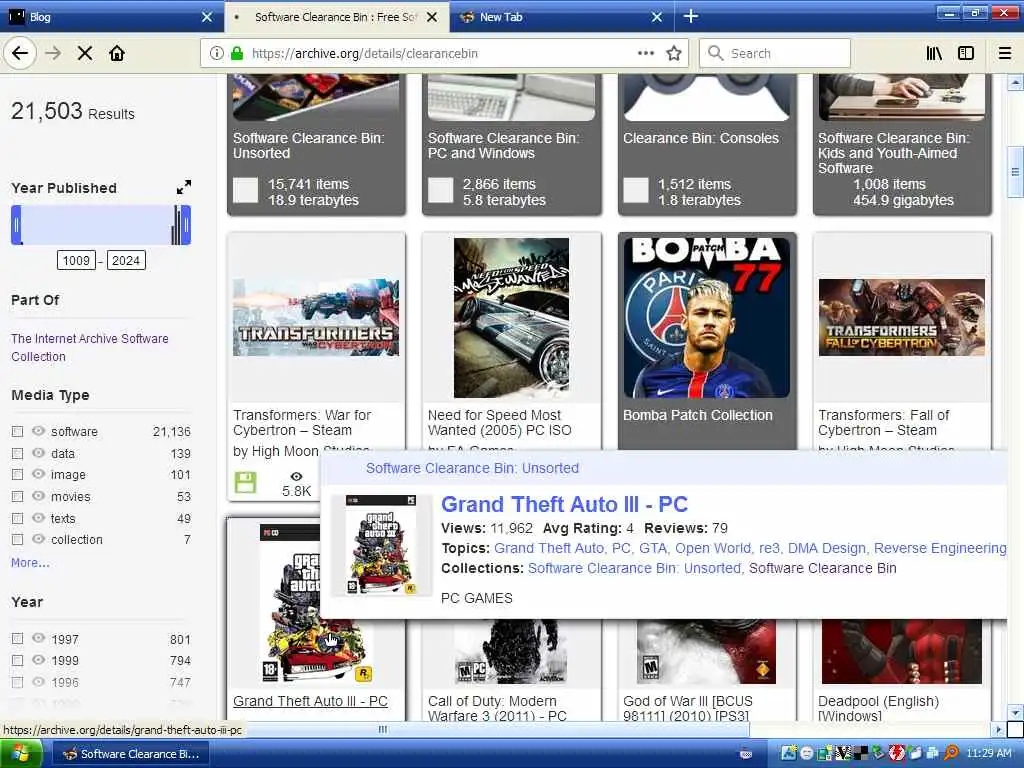Show only 1997 with eye icon
Image resolution: width=1024 pixels, height=768 pixels.
39,639
